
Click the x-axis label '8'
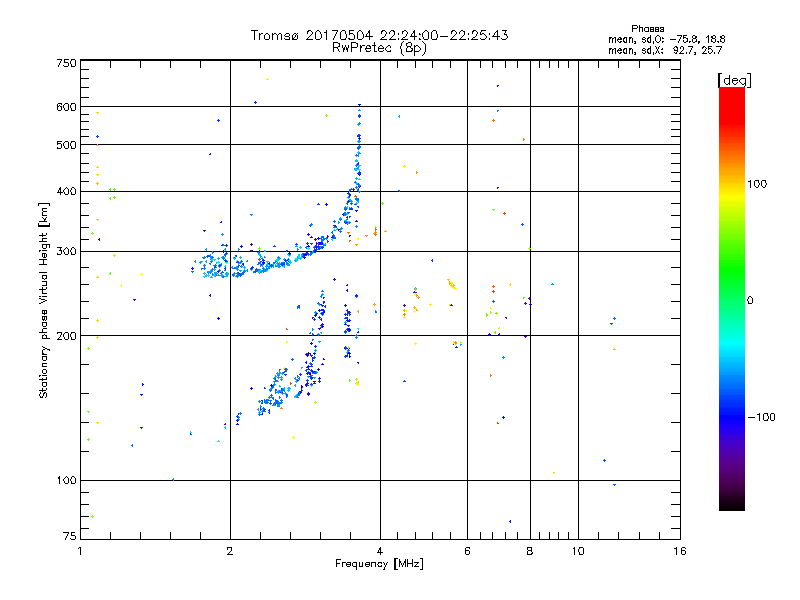(x=530, y=551)
